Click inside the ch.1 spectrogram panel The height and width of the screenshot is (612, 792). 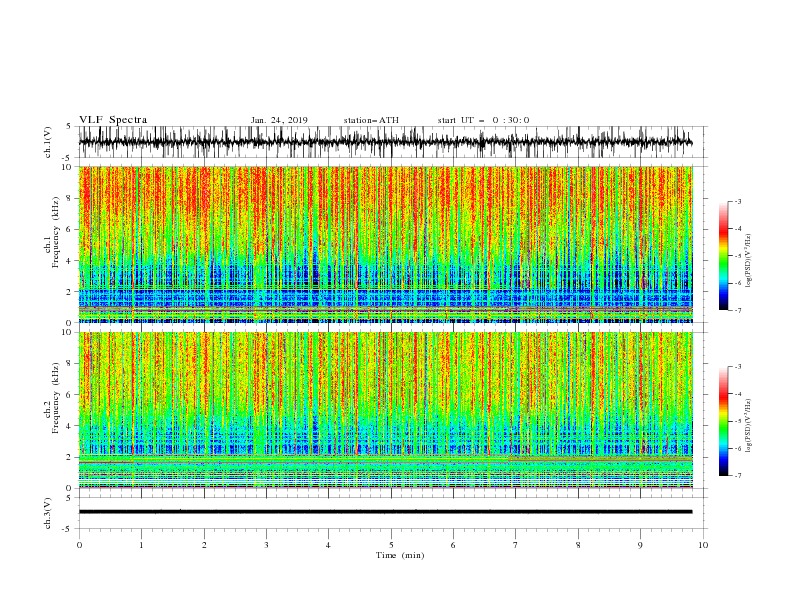click(385, 244)
